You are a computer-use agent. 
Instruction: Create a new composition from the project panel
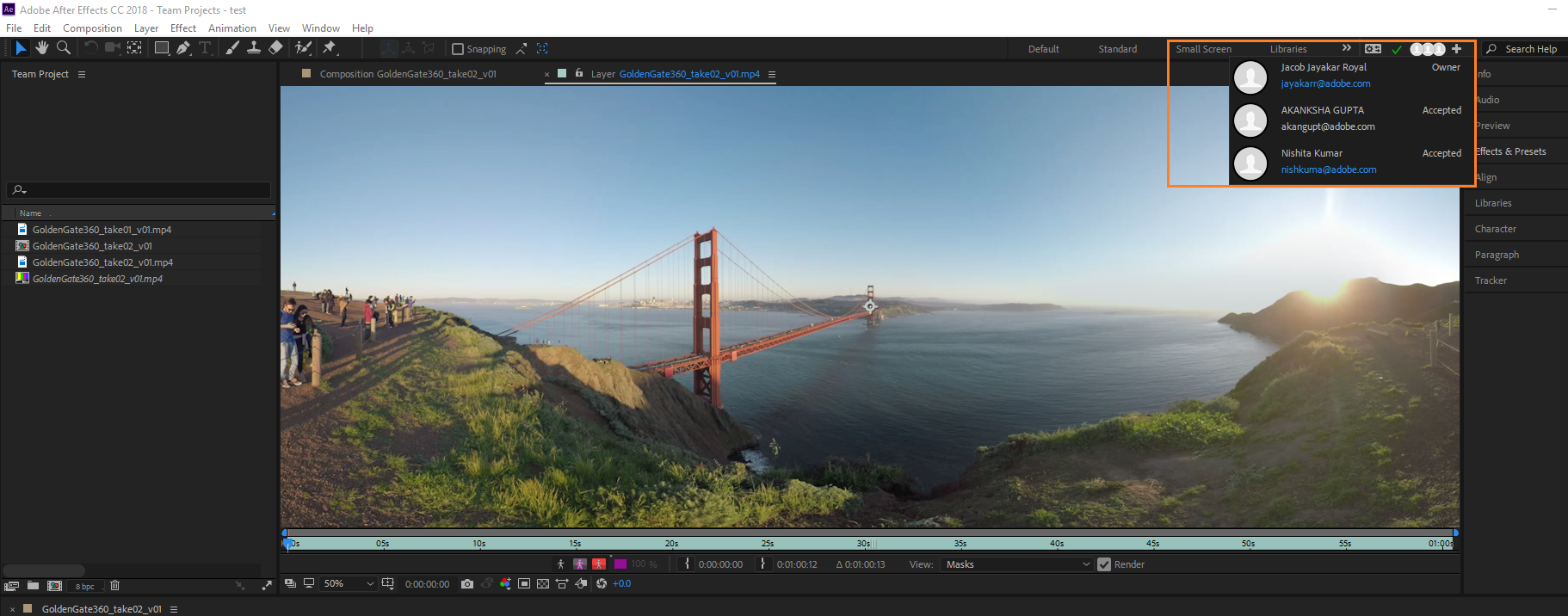click(x=55, y=586)
